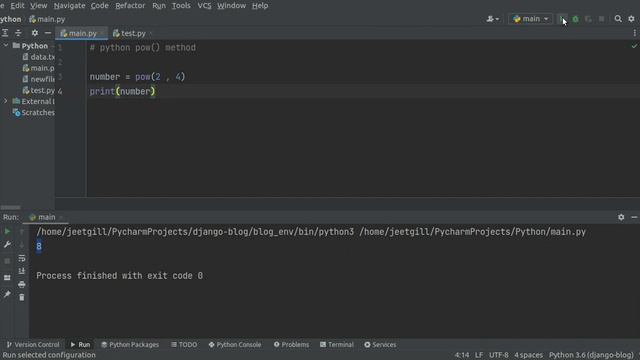The width and height of the screenshot is (640, 360).
Task: Open the Services tool window
Action: coord(380,345)
